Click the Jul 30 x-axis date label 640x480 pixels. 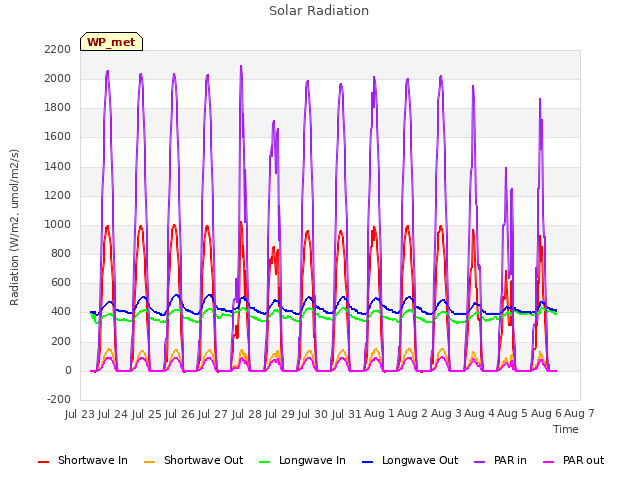pos(313,414)
